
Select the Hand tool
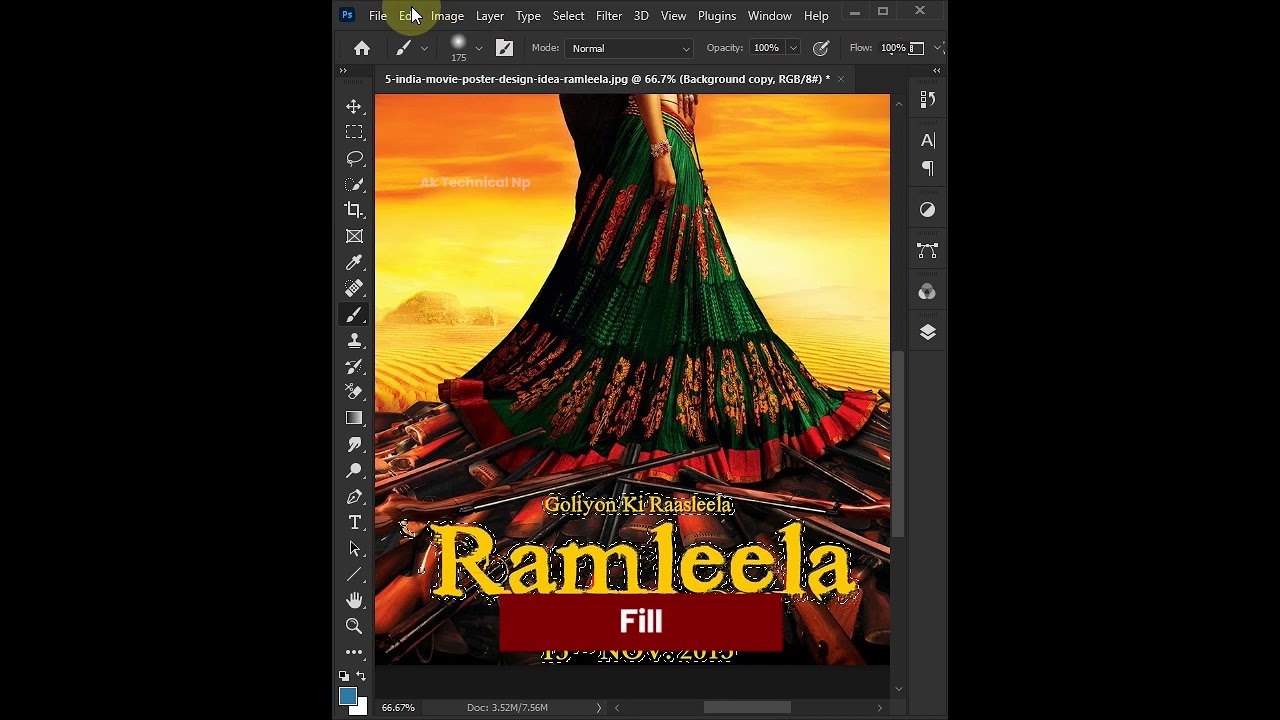point(354,600)
